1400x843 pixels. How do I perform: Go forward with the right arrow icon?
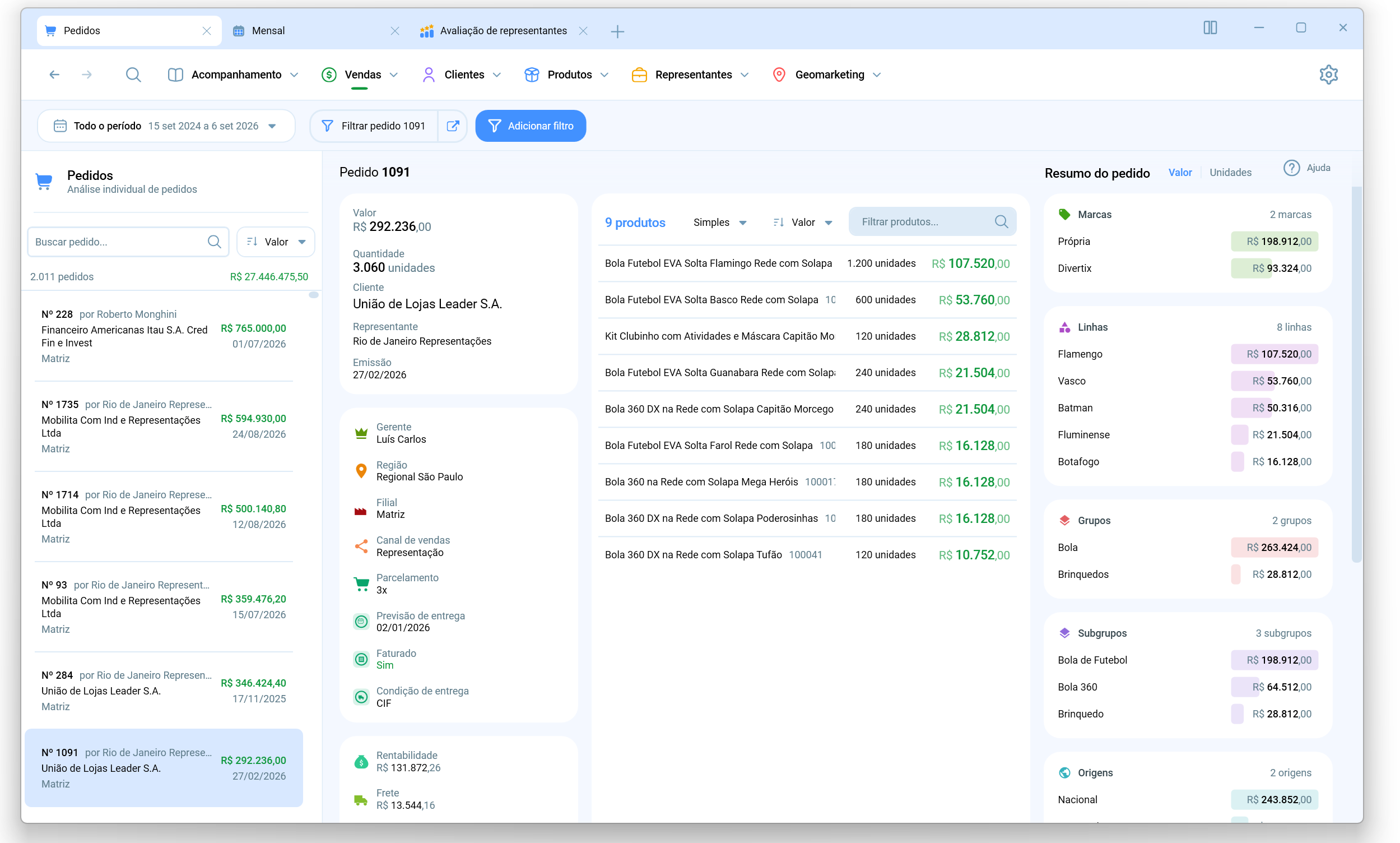(87, 75)
